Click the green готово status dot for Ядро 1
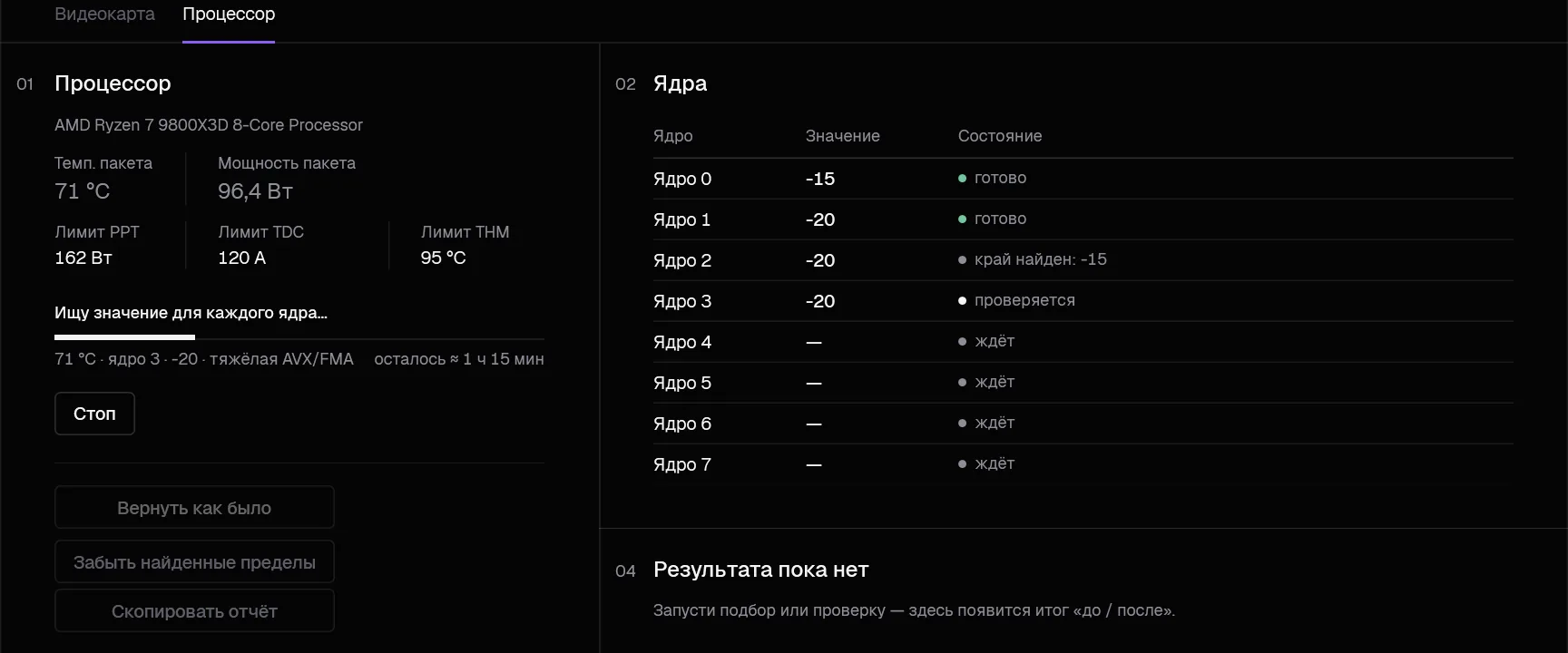The height and width of the screenshot is (653, 1568). [962, 219]
